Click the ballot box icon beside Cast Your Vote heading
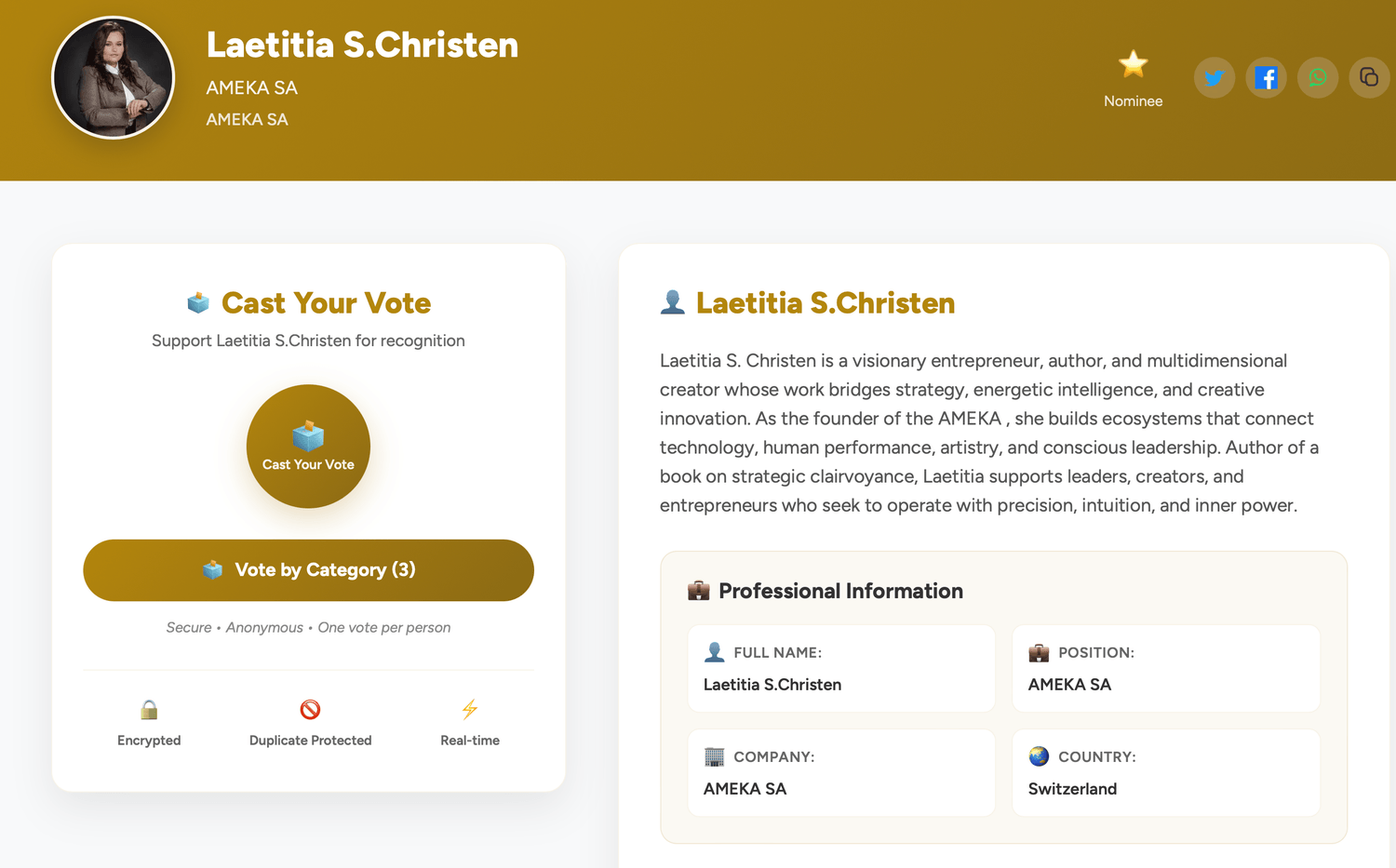Image resolution: width=1396 pixels, height=868 pixels. 198,303
